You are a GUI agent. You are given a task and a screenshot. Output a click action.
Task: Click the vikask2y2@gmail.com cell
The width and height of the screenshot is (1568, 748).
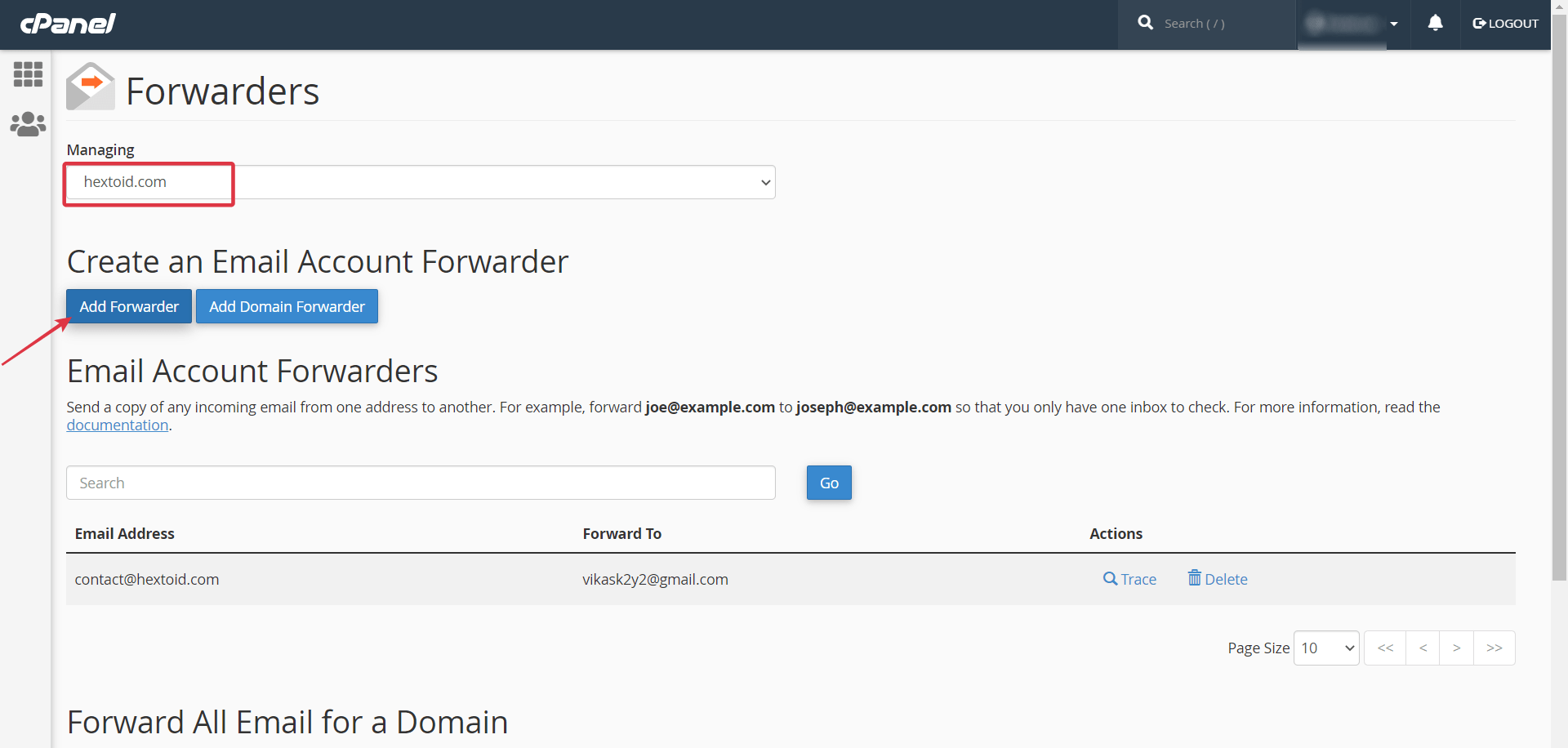pyautogui.click(x=655, y=579)
